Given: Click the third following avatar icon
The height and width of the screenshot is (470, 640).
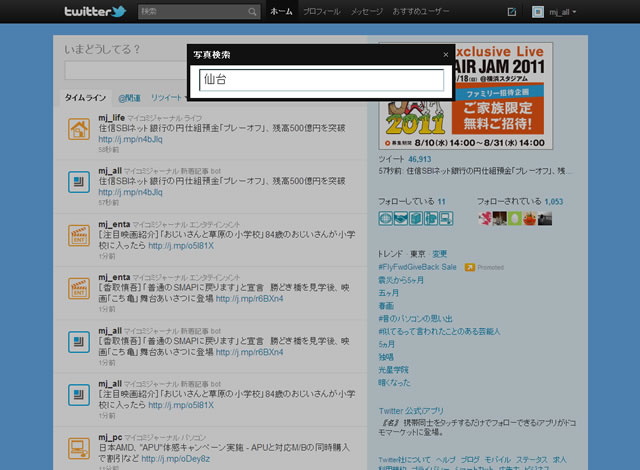Looking at the screenshot, I should click(x=416, y=218).
